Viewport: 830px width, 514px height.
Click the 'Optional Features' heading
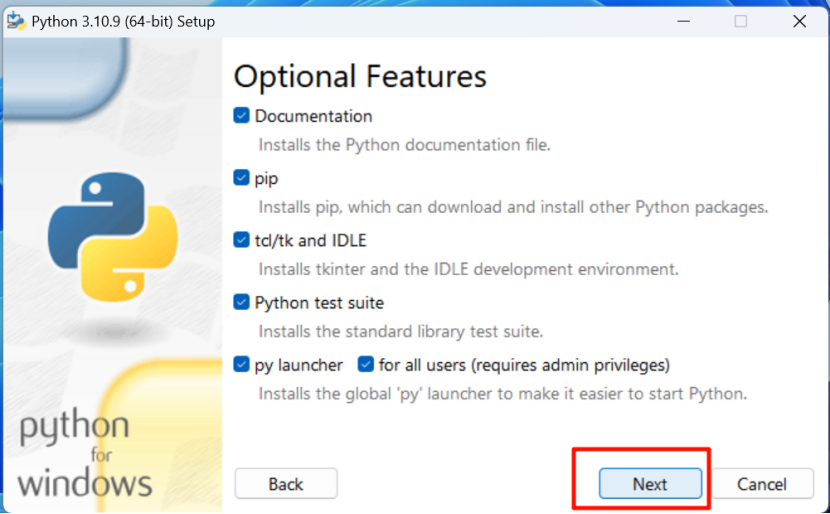(x=360, y=76)
